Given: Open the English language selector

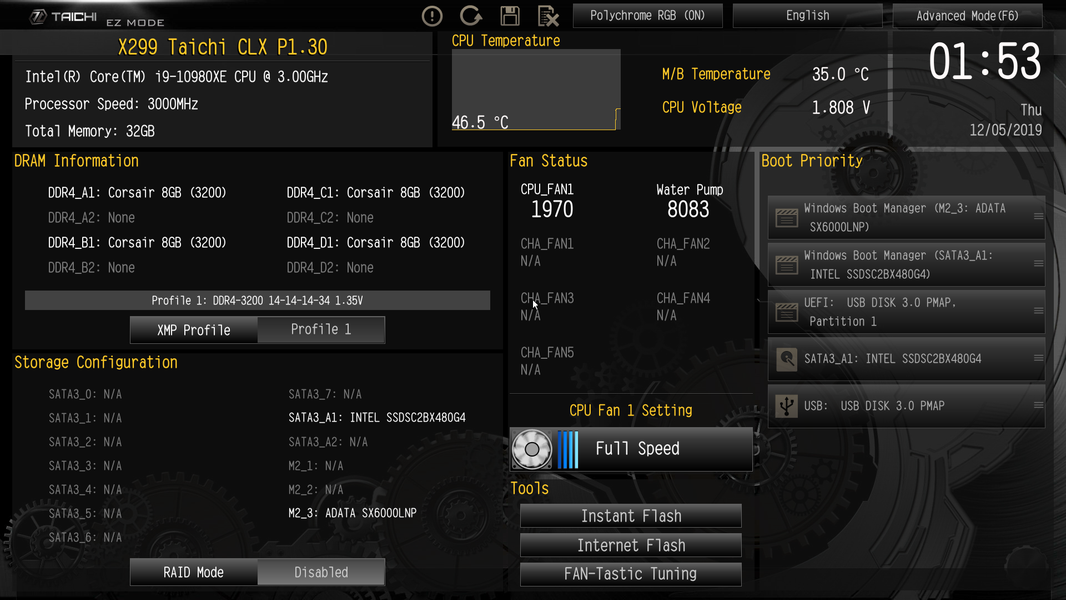Looking at the screenshot, I should pyautogui.click(x=808, y=16).
